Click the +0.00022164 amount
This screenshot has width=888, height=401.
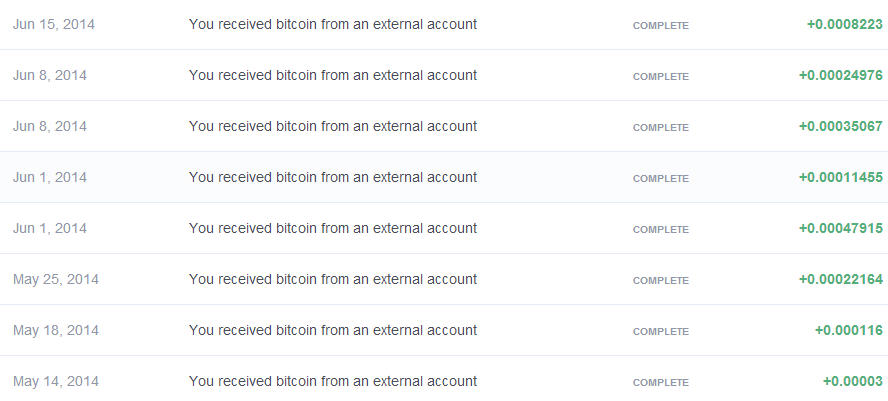(840, 279)
